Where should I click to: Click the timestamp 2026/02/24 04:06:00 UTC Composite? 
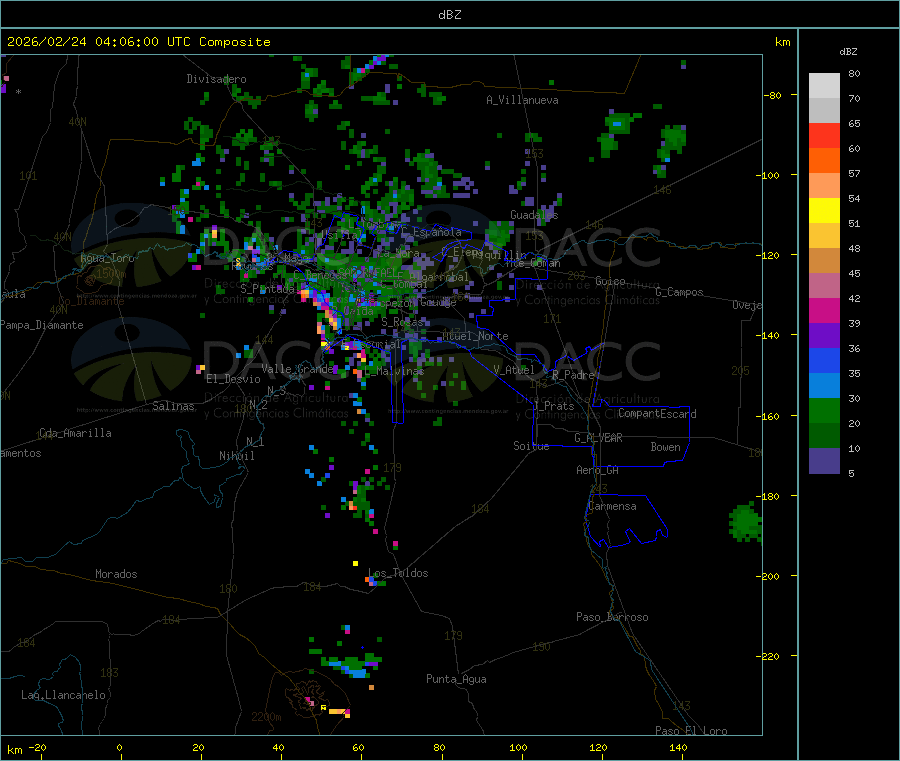point(138,42)
